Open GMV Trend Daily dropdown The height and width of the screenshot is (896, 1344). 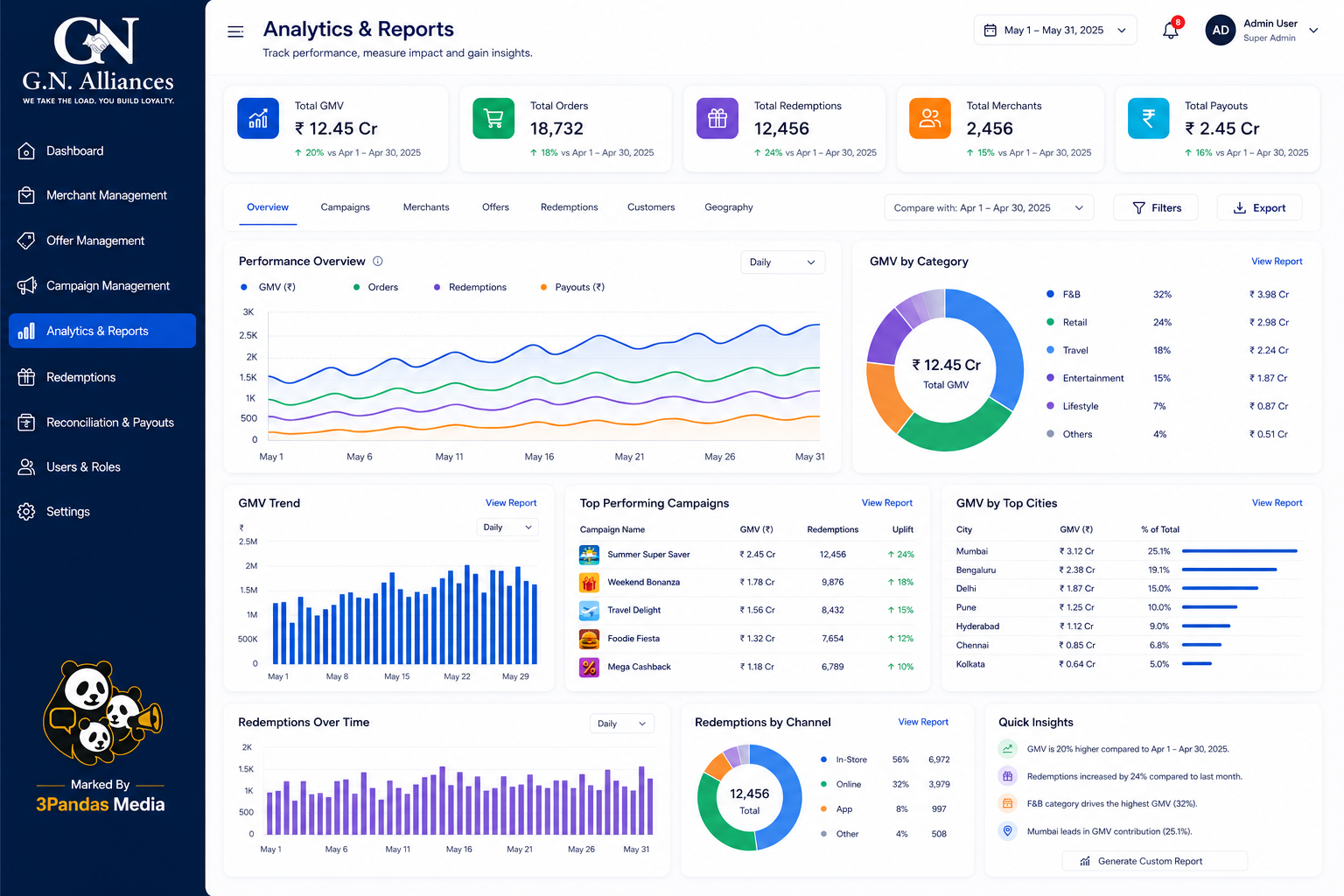point(507,527)
